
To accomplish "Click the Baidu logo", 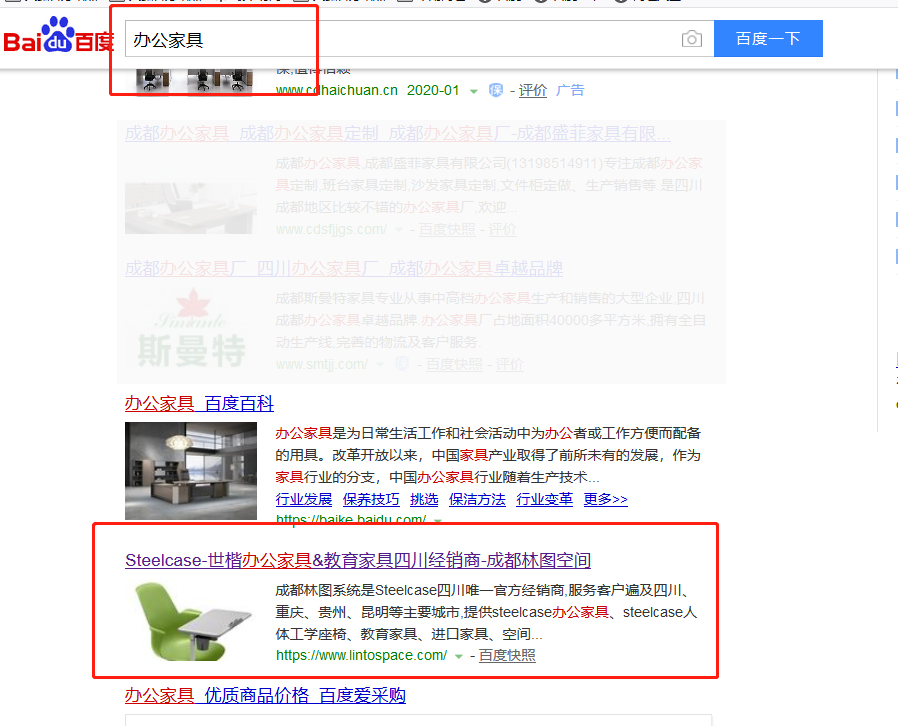I will pyautogui.click(x=58, y=38).
